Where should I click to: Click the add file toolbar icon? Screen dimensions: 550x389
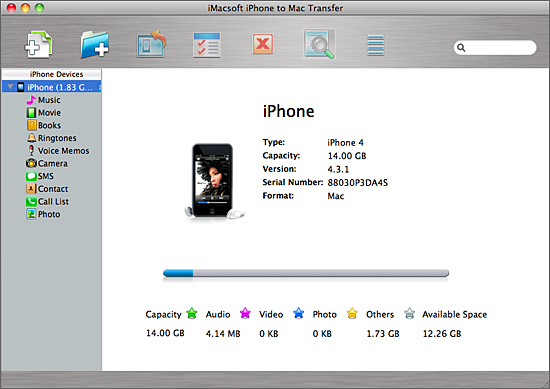pyautogui.click(x=38, y=44)
